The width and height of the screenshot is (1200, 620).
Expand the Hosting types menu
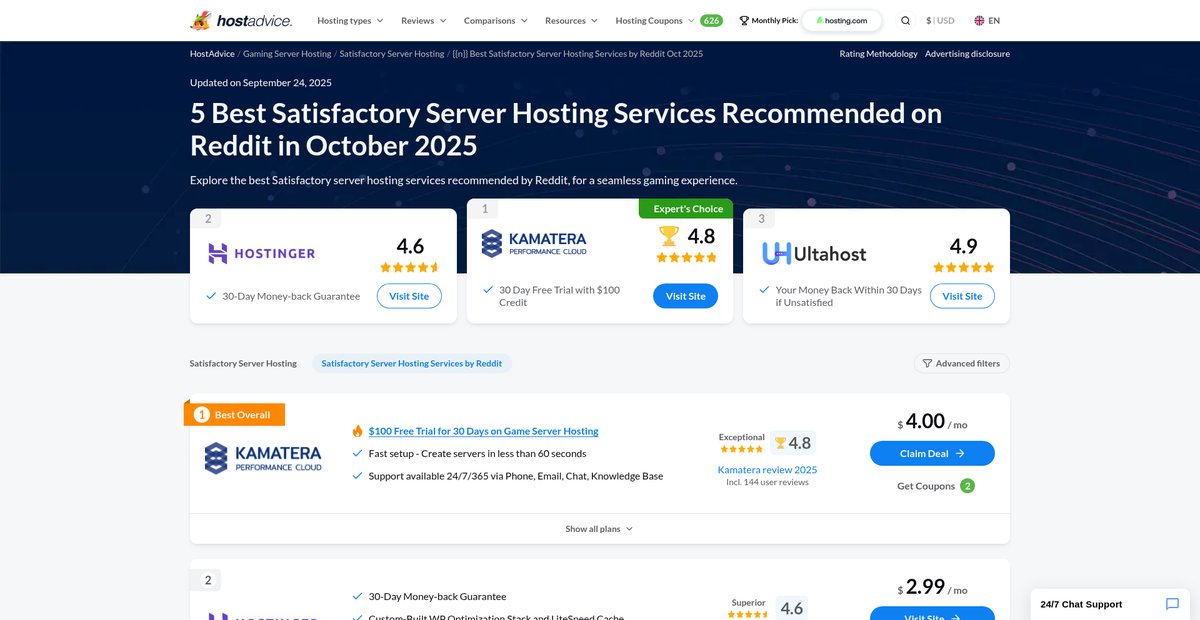350,20
